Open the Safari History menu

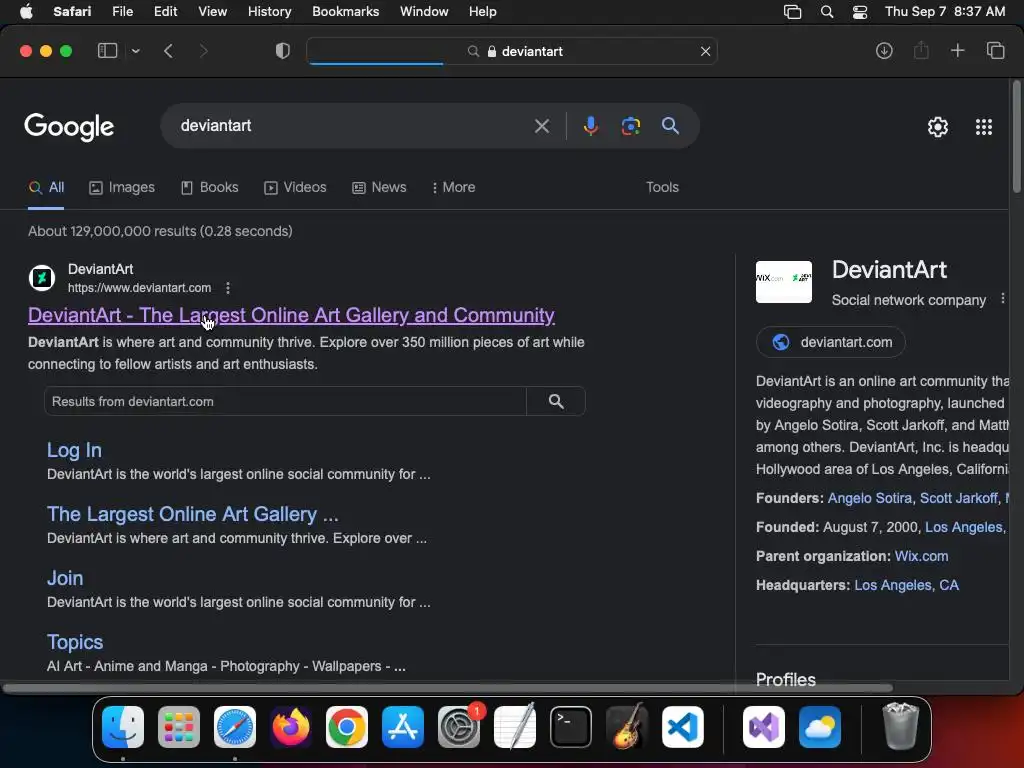[269, 12]
